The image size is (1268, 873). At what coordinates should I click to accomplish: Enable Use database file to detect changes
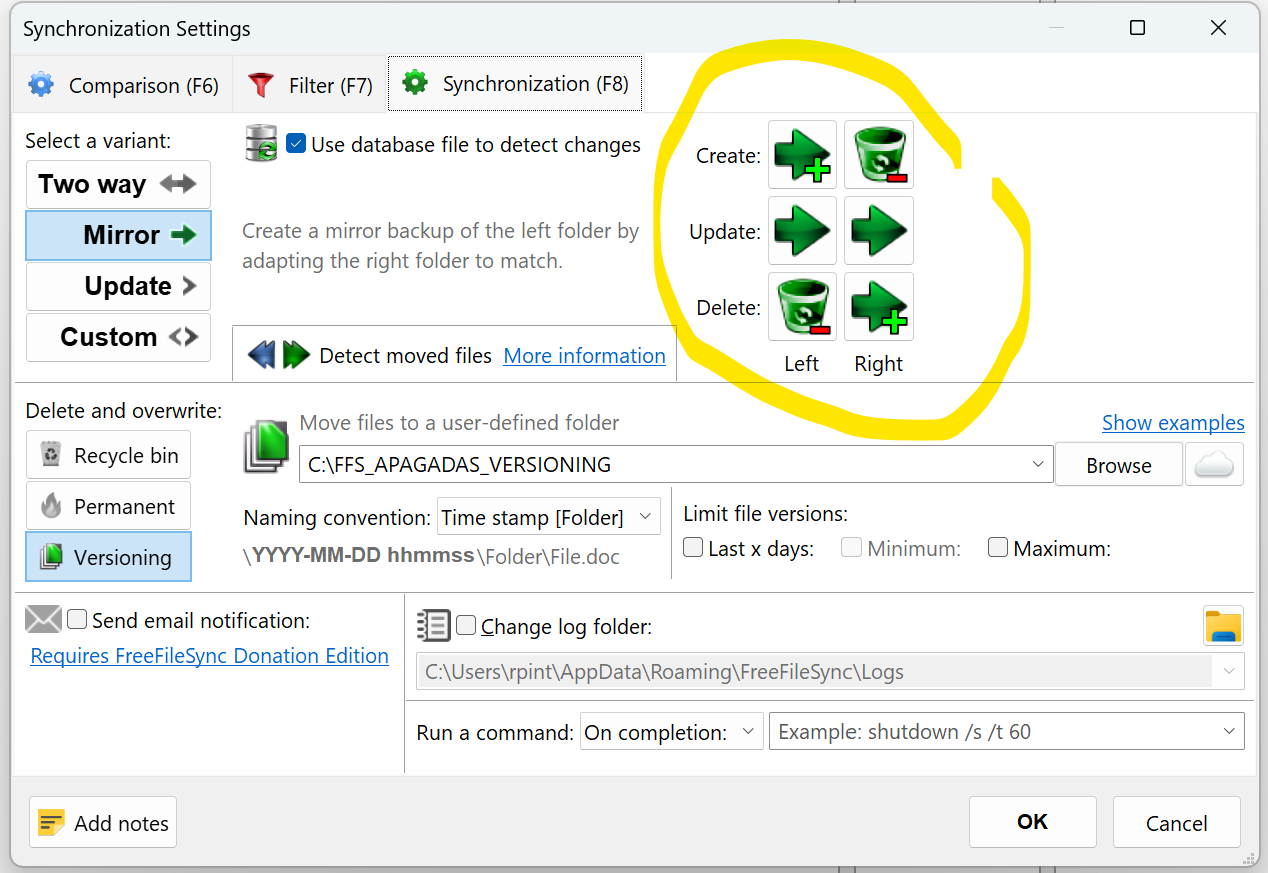click(296, 144)
